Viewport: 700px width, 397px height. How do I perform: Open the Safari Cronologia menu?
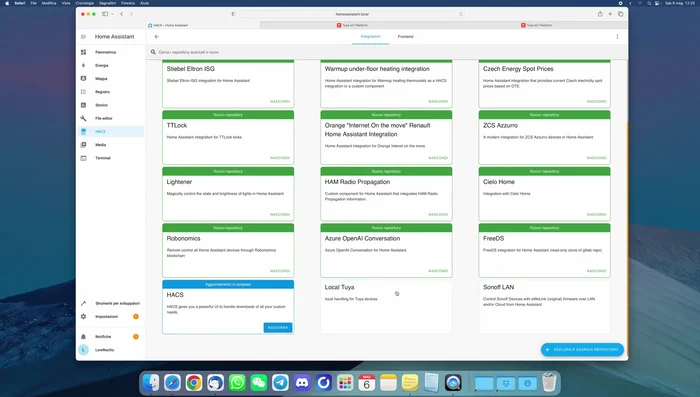tap(84, 3)
